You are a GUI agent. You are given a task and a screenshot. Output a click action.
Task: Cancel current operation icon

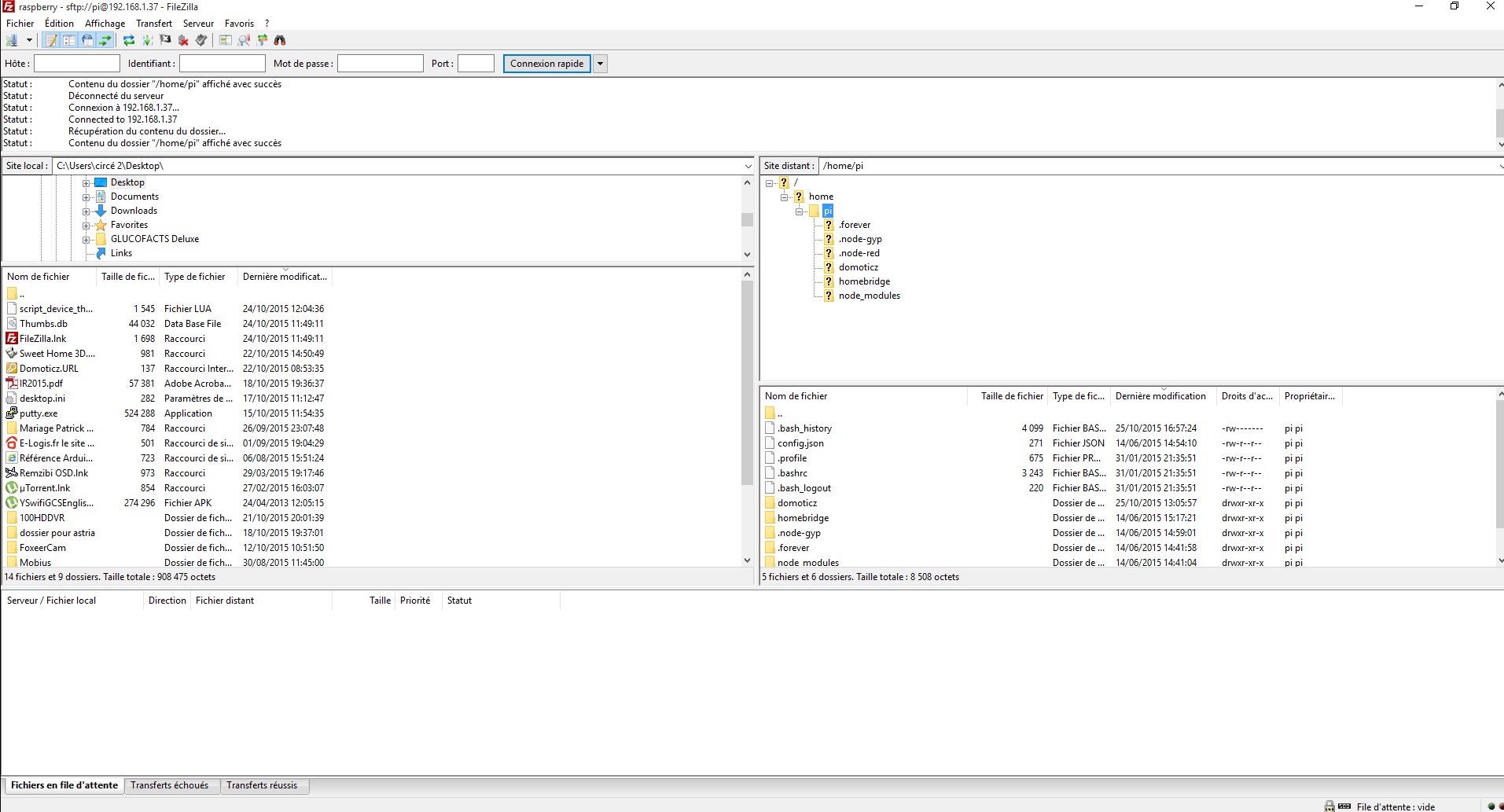pos(165,40)
